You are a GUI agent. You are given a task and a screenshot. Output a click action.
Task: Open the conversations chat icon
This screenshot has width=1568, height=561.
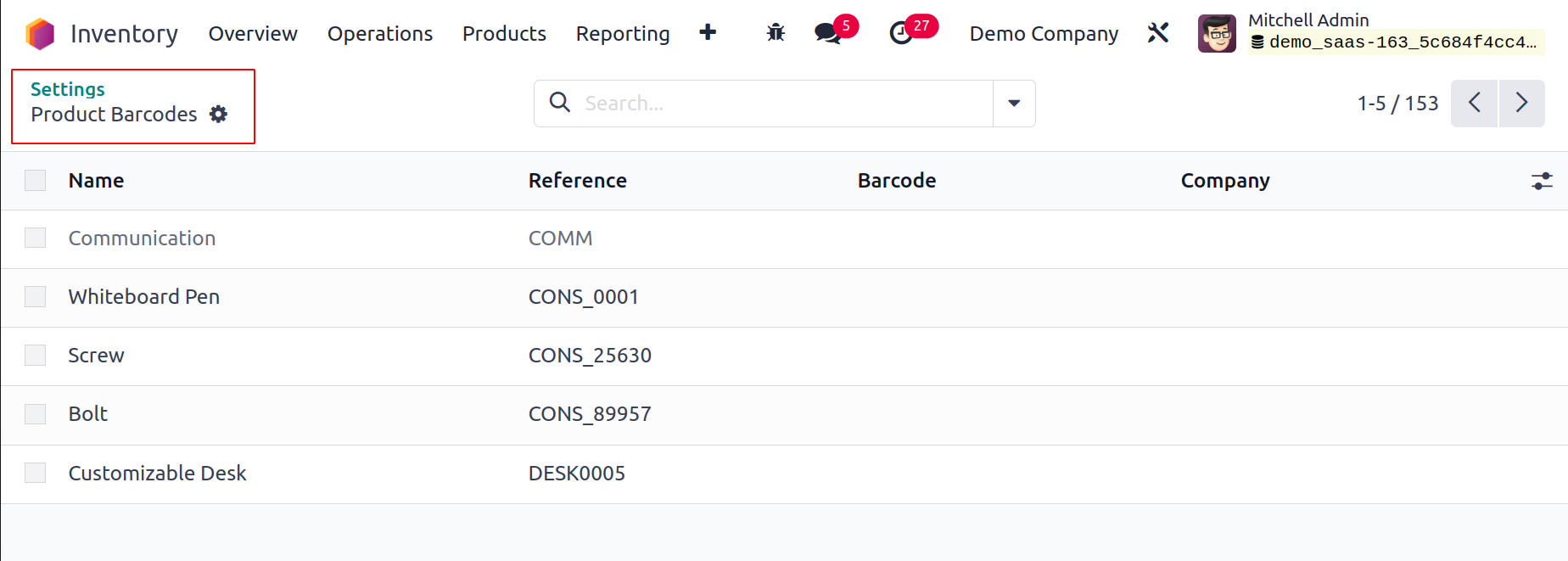[827, 33]
